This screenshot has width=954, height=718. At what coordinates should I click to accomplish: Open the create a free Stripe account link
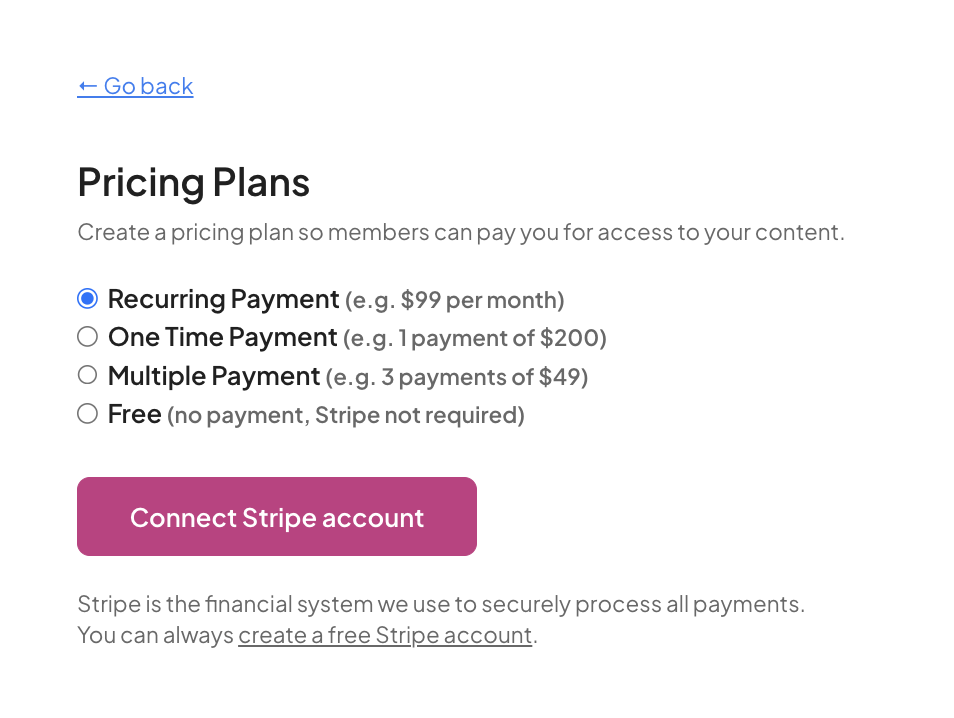(384, 635)
